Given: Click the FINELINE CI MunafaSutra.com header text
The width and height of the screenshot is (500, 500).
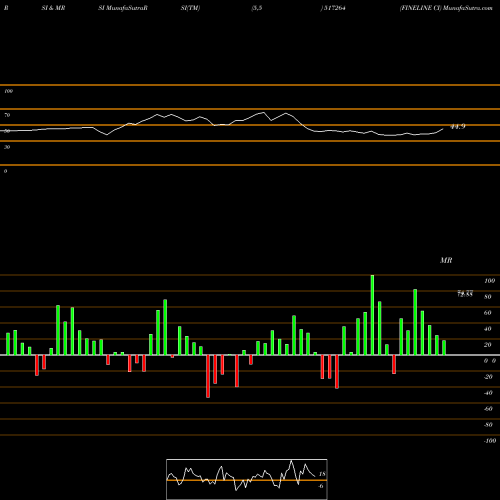Looking at the screenshot, I should [446, 8].
